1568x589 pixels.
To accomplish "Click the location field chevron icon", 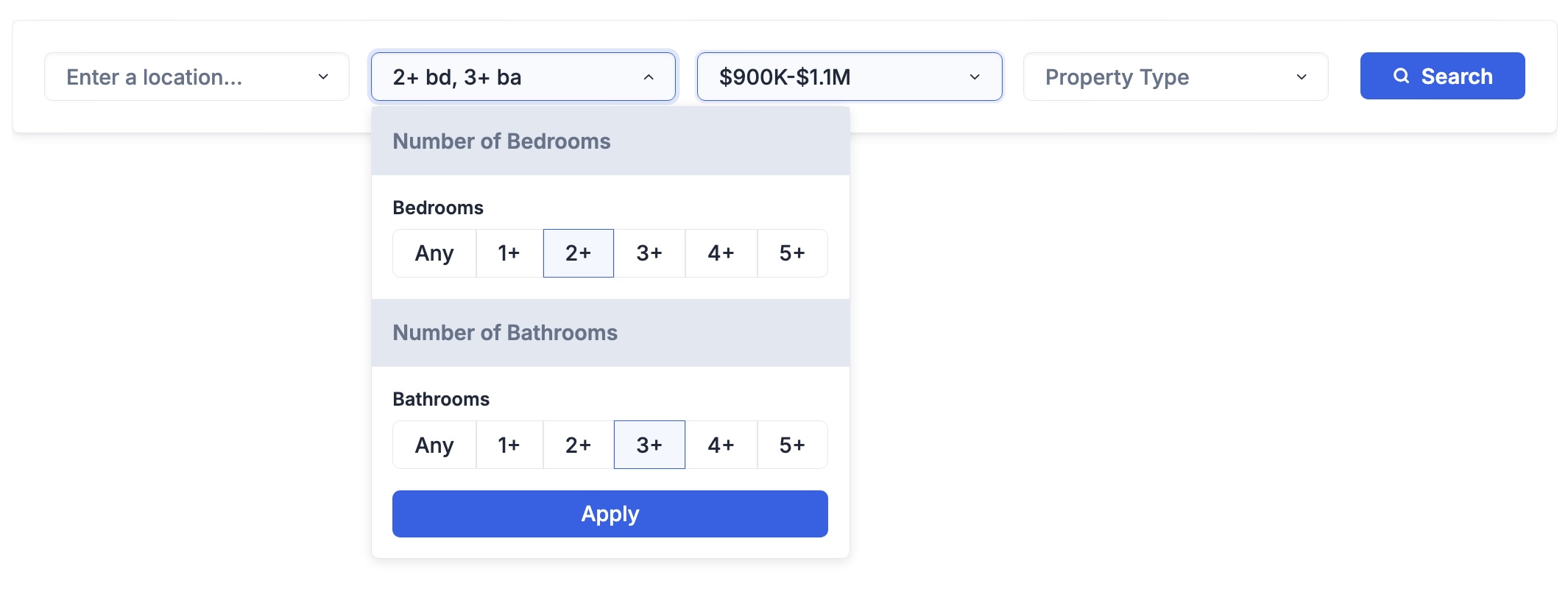I will tap(323, 77).
